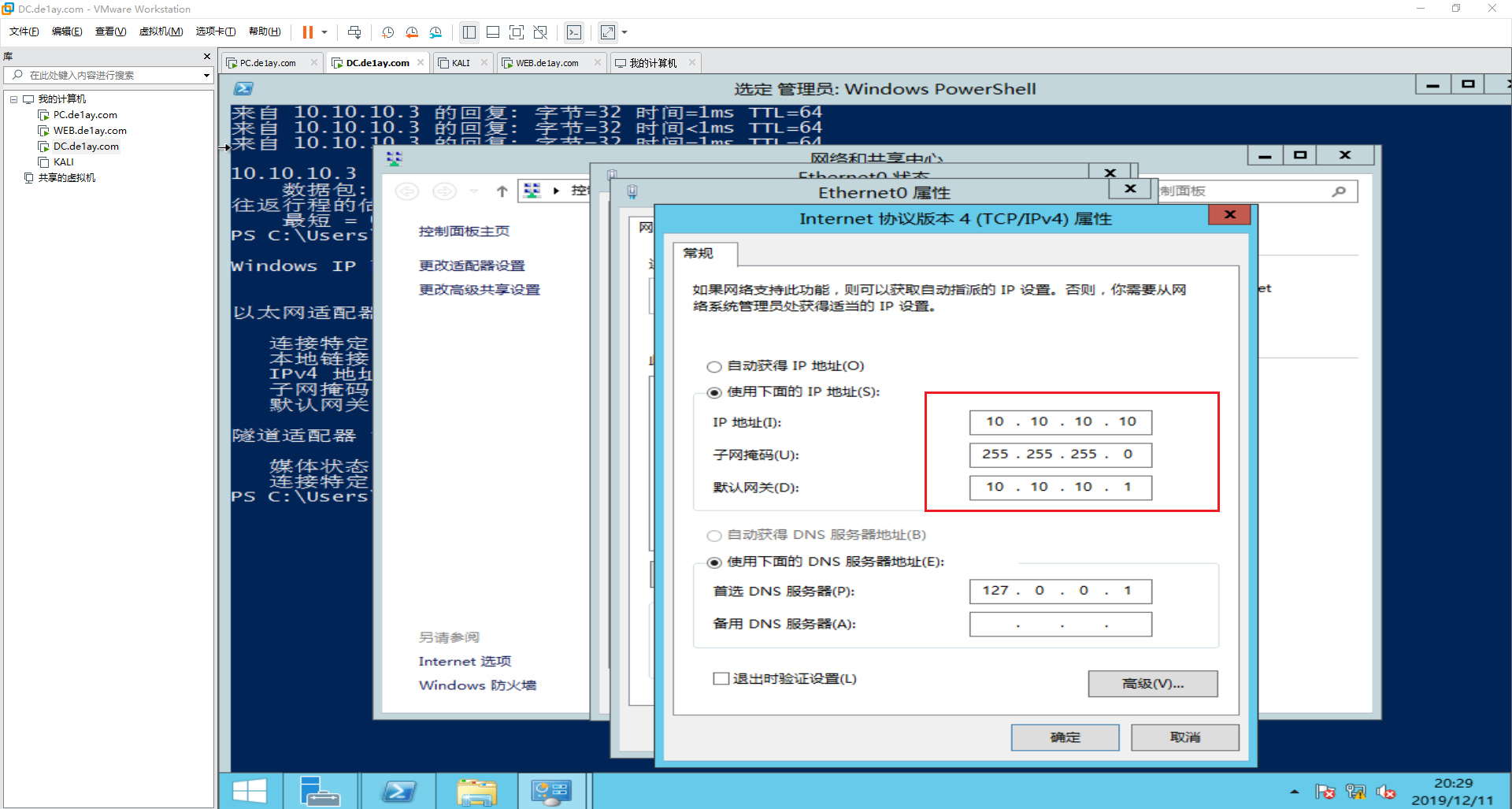Open File Explorer from the guest taskbar

[476, 791]
